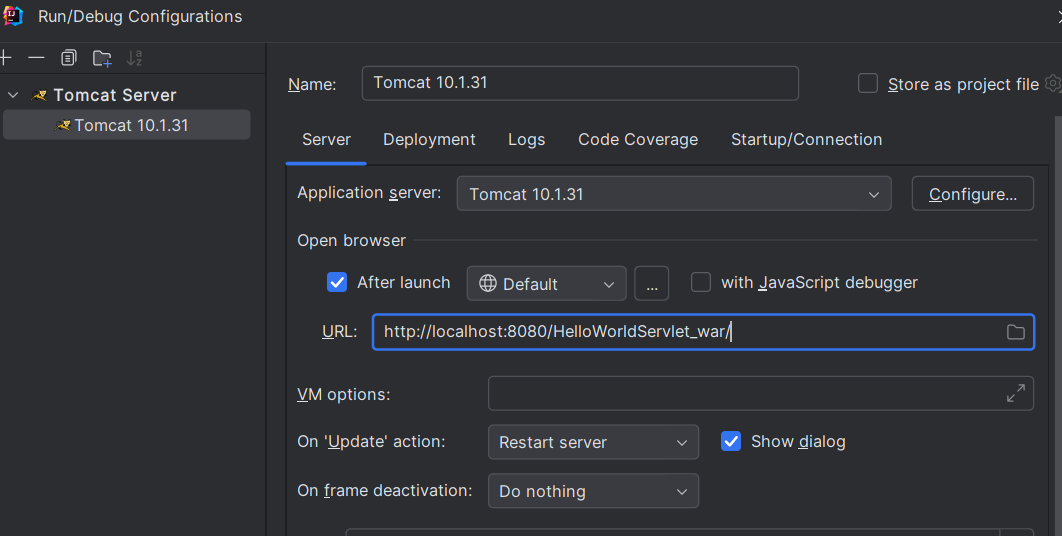Open the Code Coverage tab

coord(638,140)
